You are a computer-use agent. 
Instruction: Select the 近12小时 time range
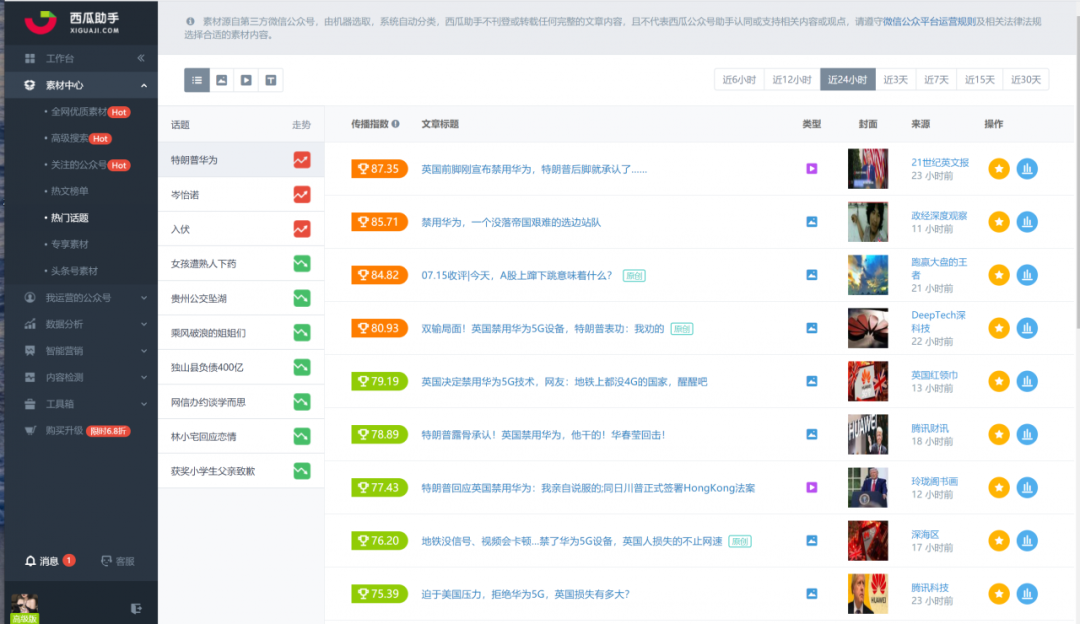(x=792, y=80)
